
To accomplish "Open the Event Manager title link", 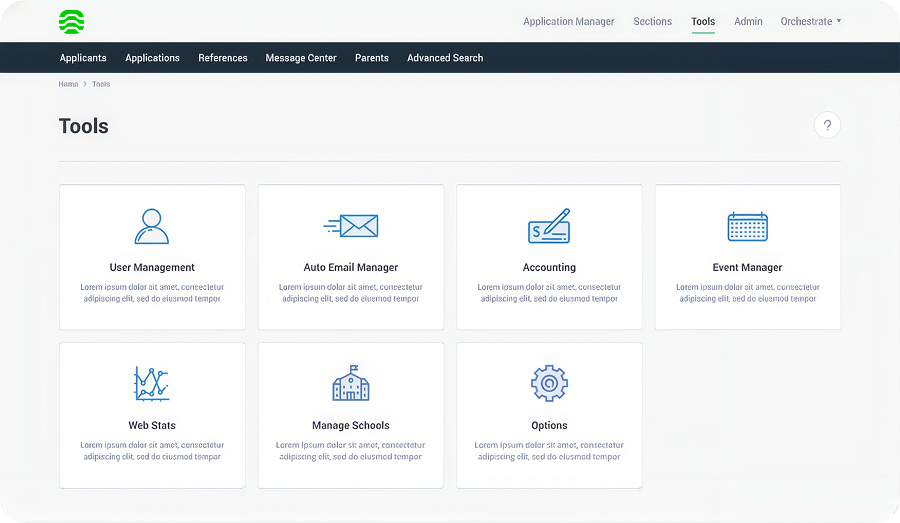I will pos(747,267).
